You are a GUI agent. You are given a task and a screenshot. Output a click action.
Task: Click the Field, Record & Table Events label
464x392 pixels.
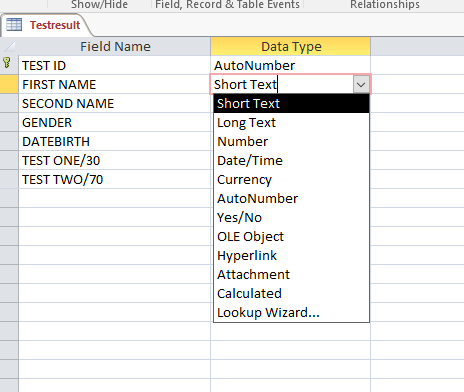(227, 4)
